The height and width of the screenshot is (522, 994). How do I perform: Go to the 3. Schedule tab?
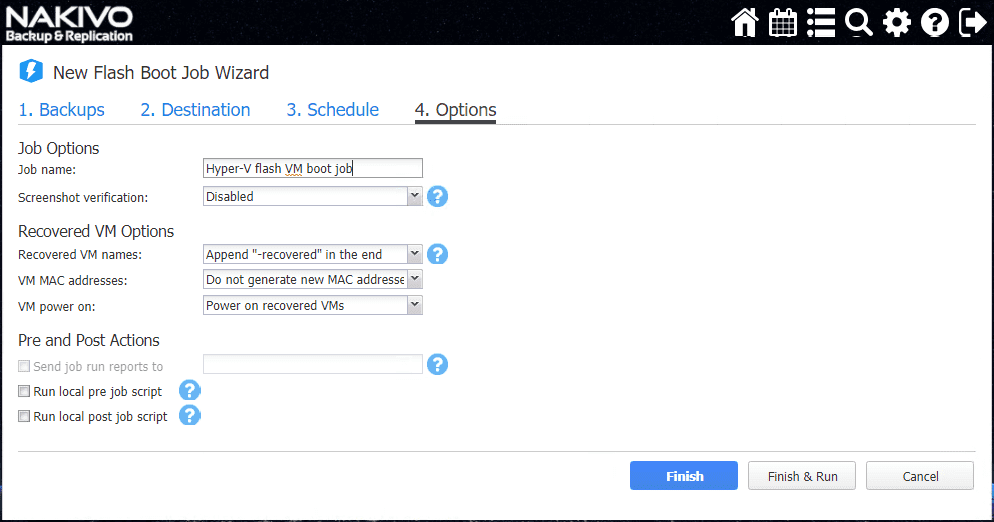click(332, 110)
